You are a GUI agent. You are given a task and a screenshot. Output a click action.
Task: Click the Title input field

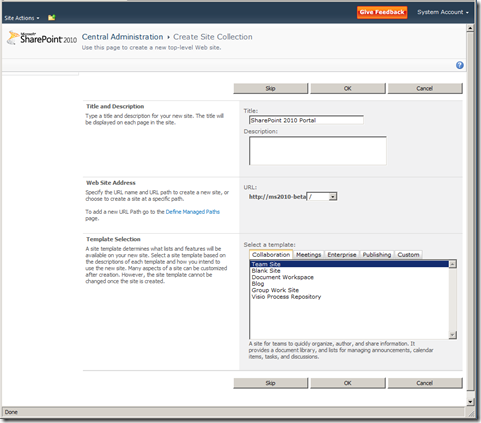point(306,120)
